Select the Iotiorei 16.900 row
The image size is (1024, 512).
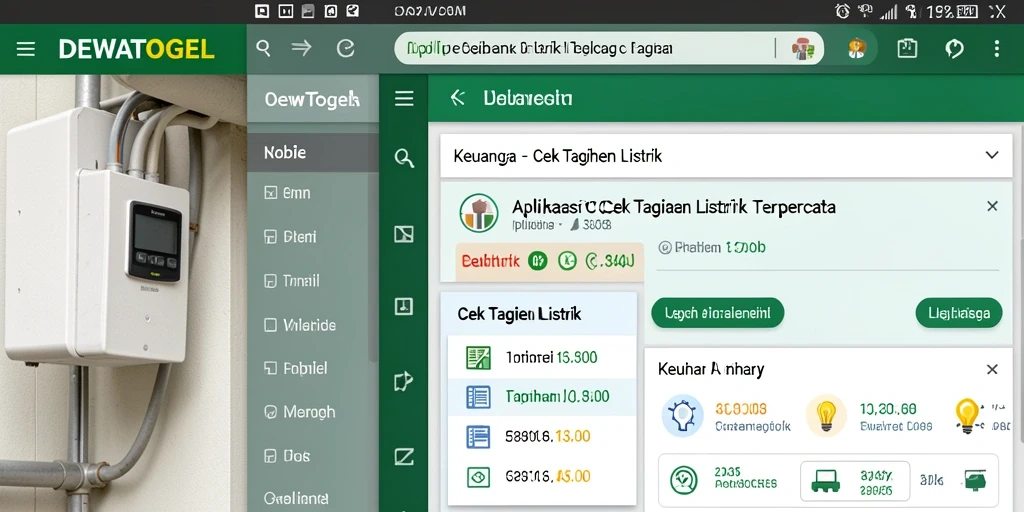[541, 357]
